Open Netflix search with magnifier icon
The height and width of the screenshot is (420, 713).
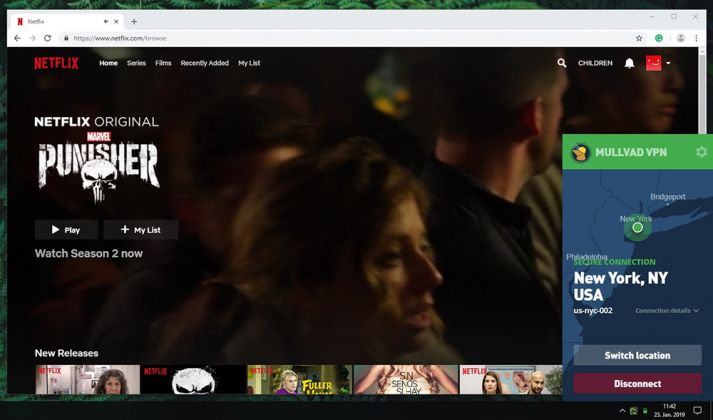tap(562, 63)
